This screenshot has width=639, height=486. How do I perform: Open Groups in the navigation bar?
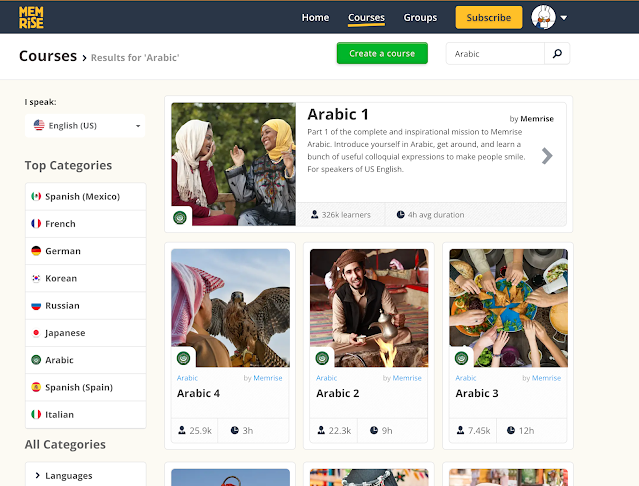420,18
